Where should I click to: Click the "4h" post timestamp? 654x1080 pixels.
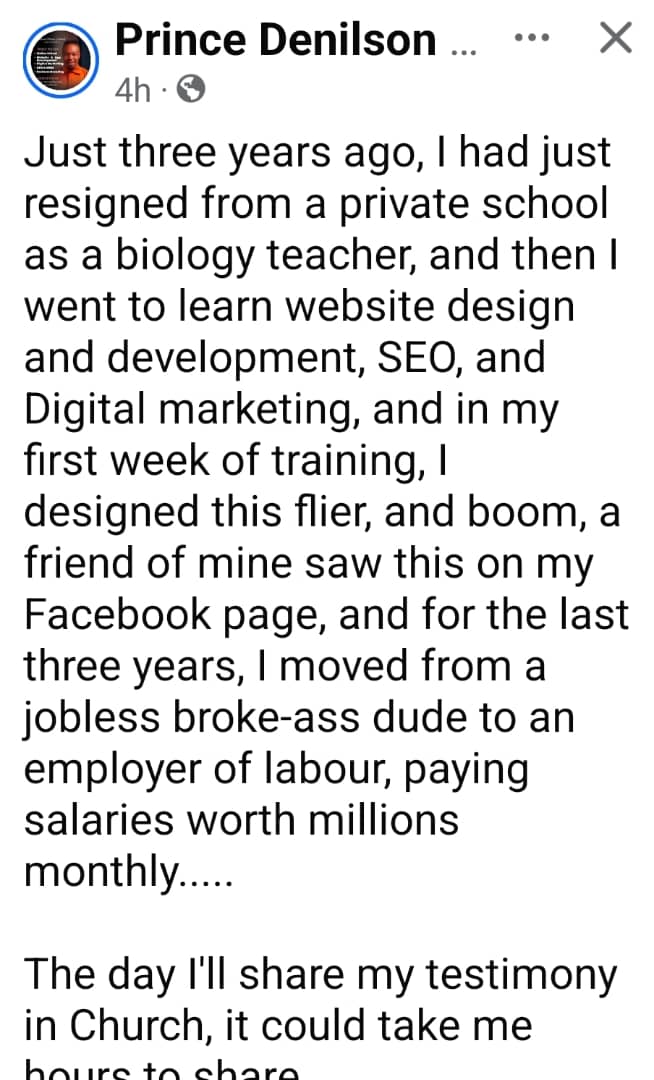click(132, 91)
